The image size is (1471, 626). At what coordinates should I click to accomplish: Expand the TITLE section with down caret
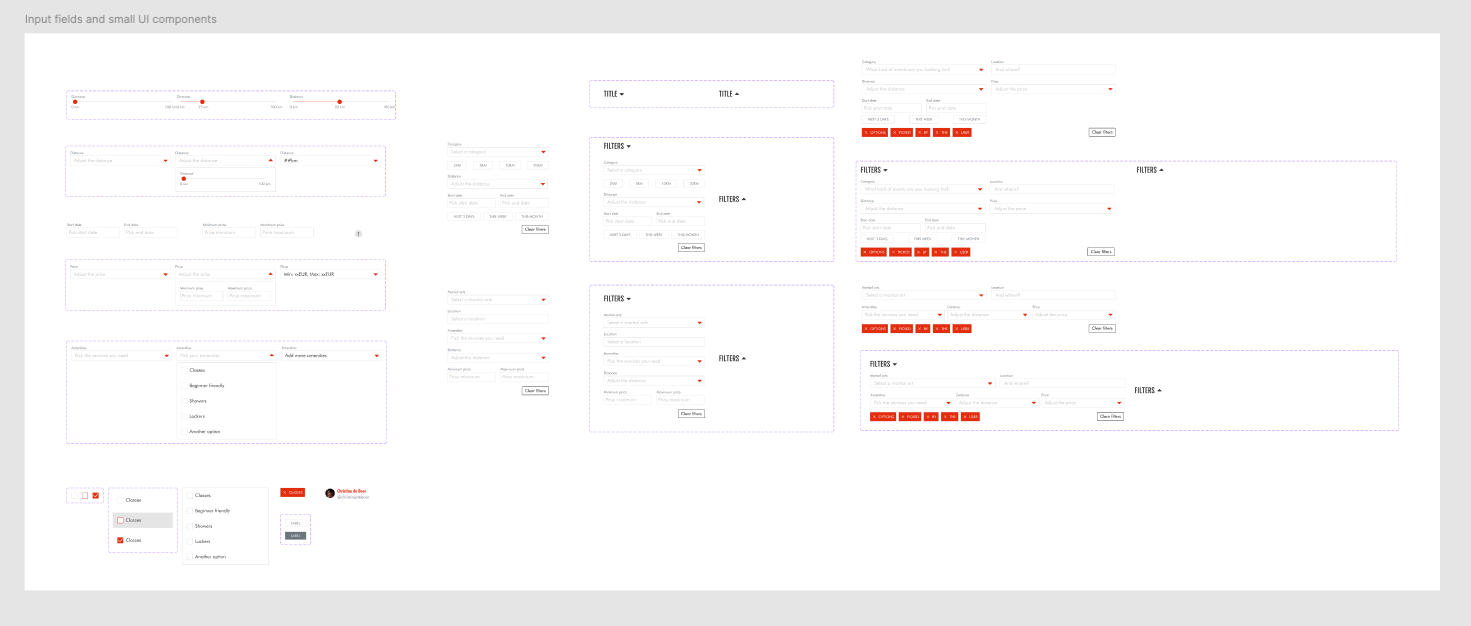(622, 93)
